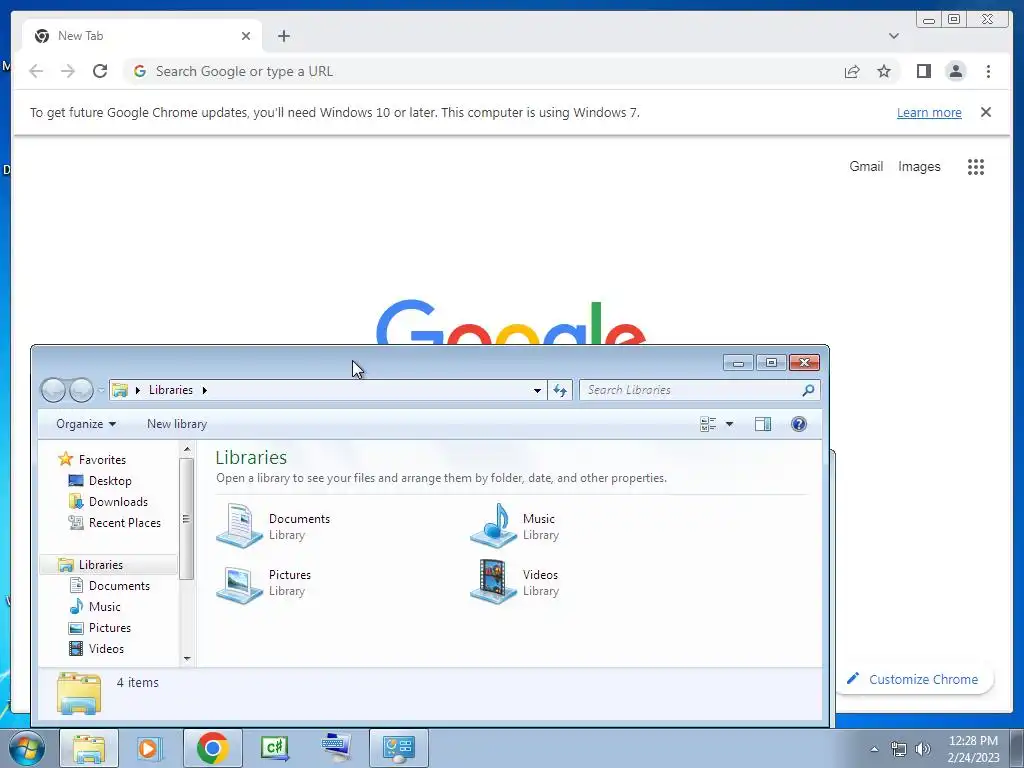Click Explorer forward button

(81, 390)
